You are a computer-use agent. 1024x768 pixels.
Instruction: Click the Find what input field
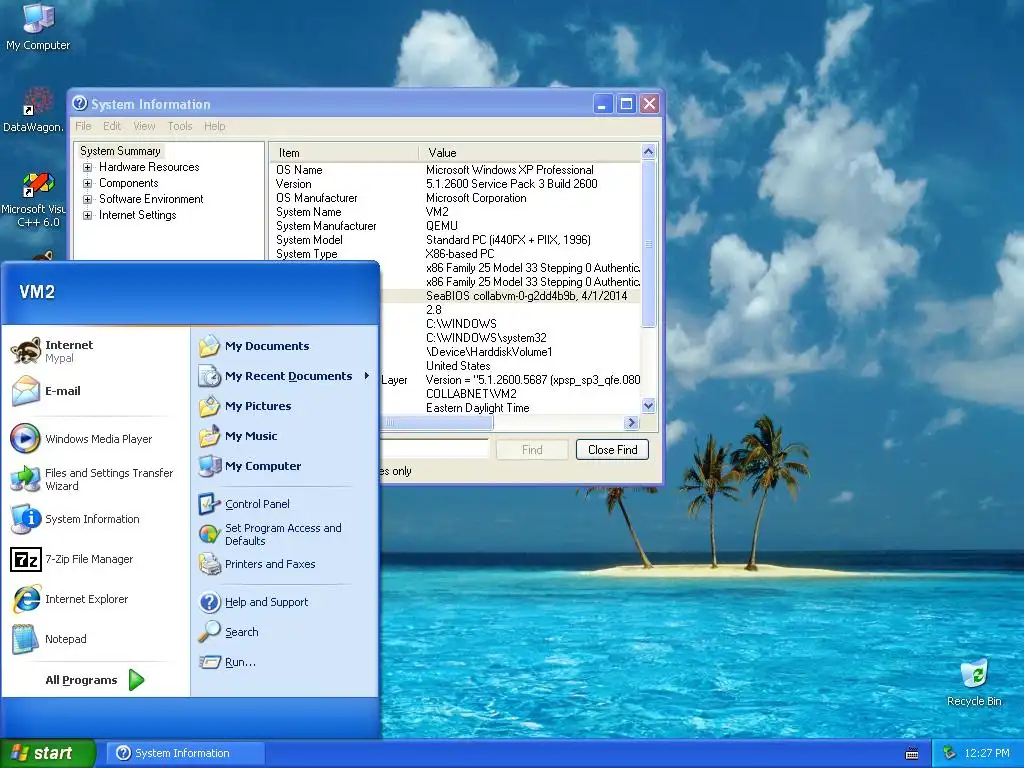click(x=435, y=449)
